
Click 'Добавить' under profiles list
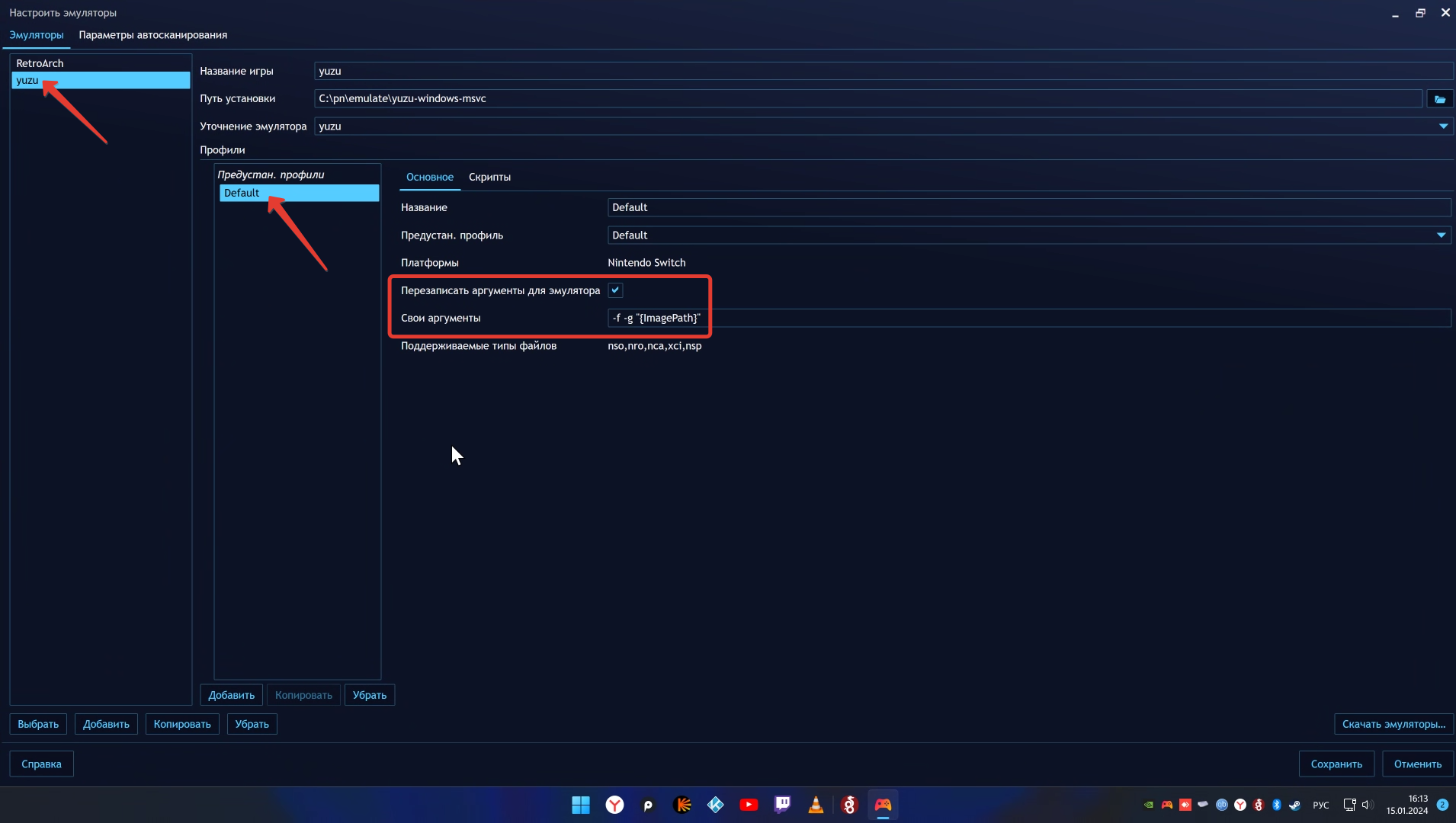pyautogui.click(x=232, y=695)
